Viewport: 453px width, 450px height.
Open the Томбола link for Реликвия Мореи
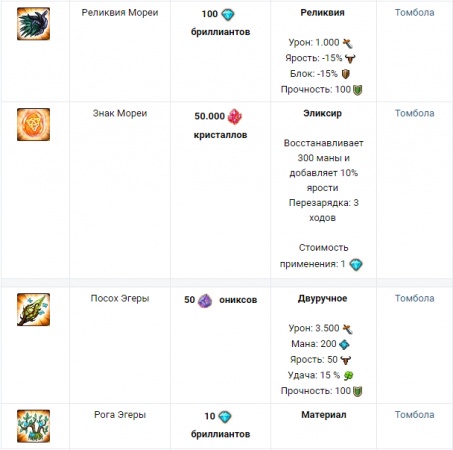coord(414,13)
